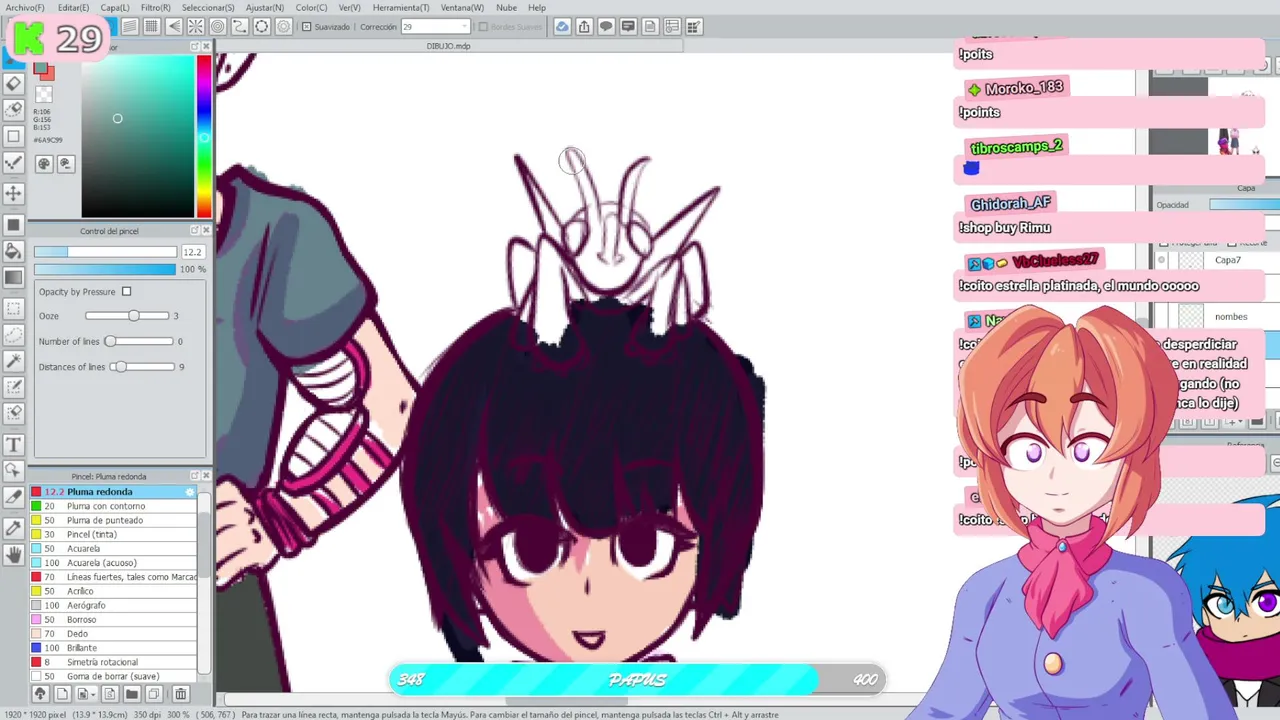This screenshot has height=720, width=1280.
Task: Switch to the DIBUJO.mdp document tab
Action: tap(448, 46)
